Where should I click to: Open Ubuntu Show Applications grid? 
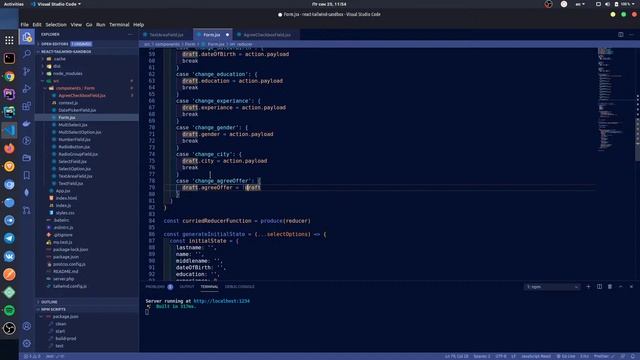point(9,40)
